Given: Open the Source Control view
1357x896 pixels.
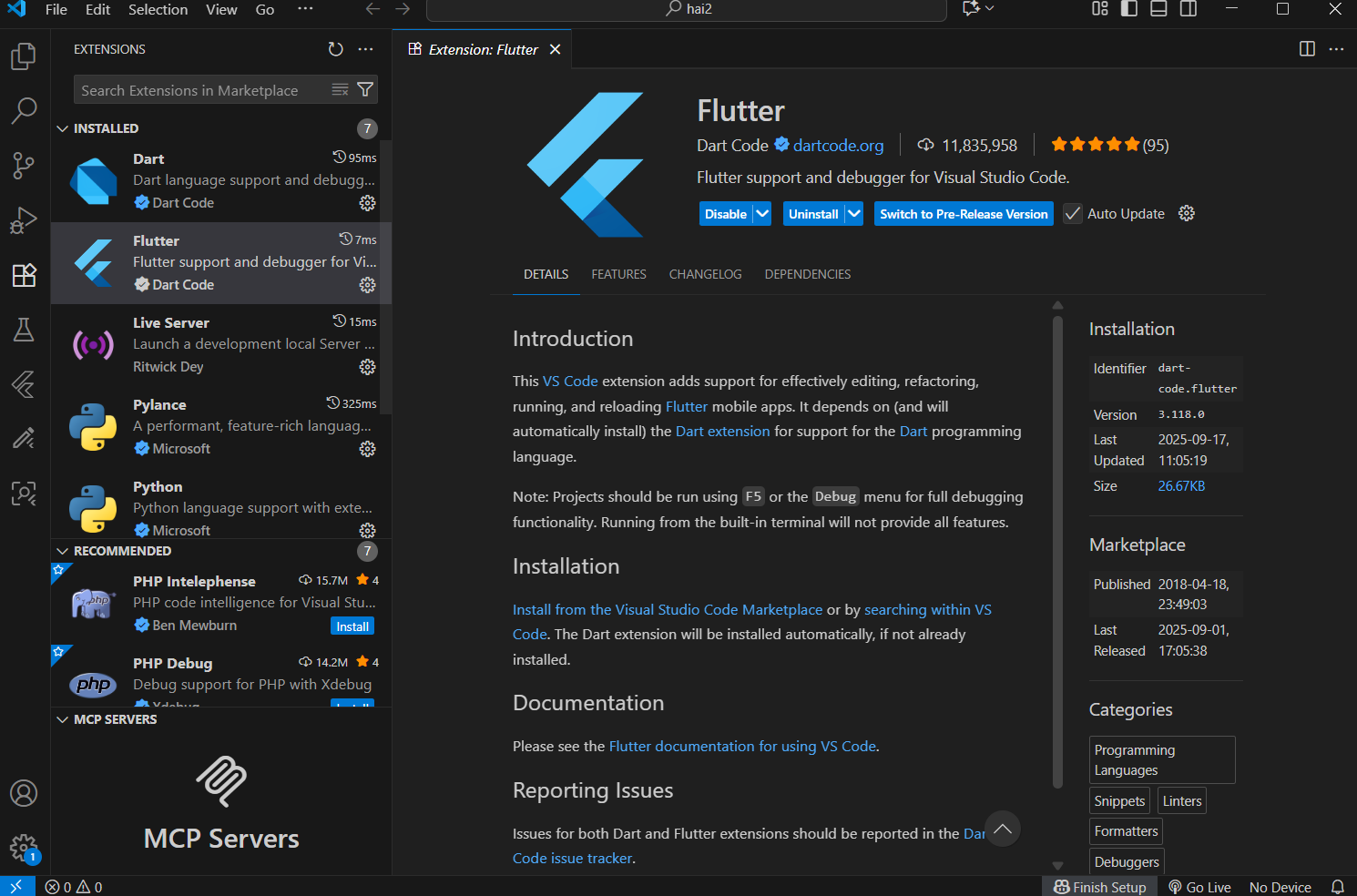Looking at the screenshot, I should pyautogui.click(x=24, y=166).
